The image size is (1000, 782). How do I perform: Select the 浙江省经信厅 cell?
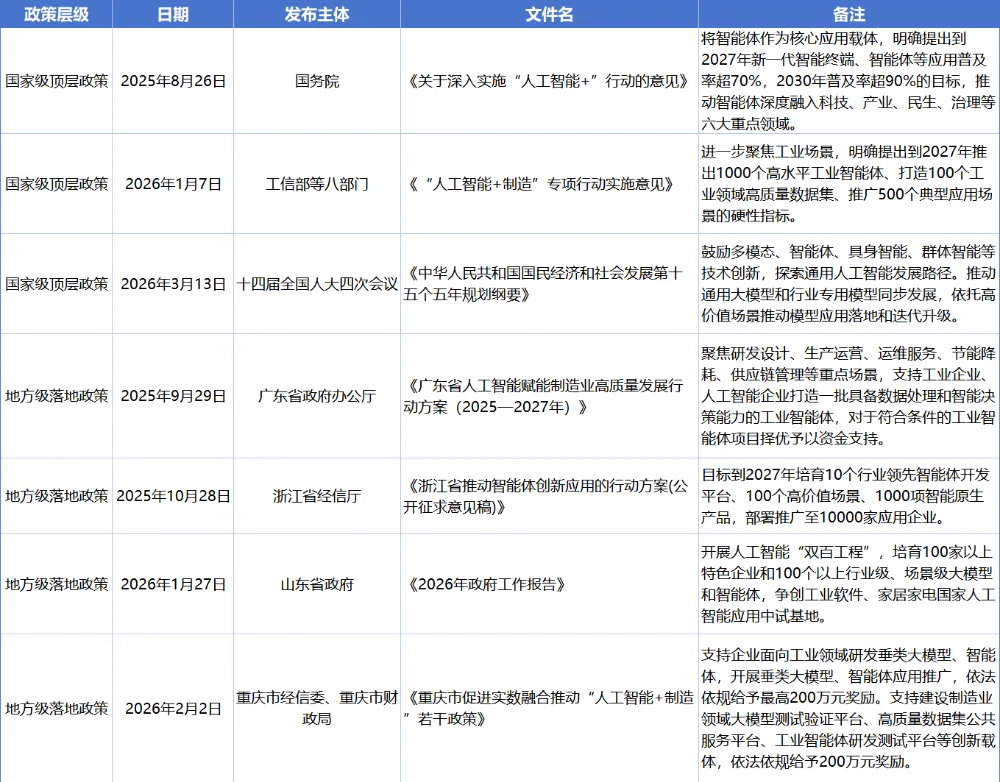pyautogui.click(x=317, y=496)
